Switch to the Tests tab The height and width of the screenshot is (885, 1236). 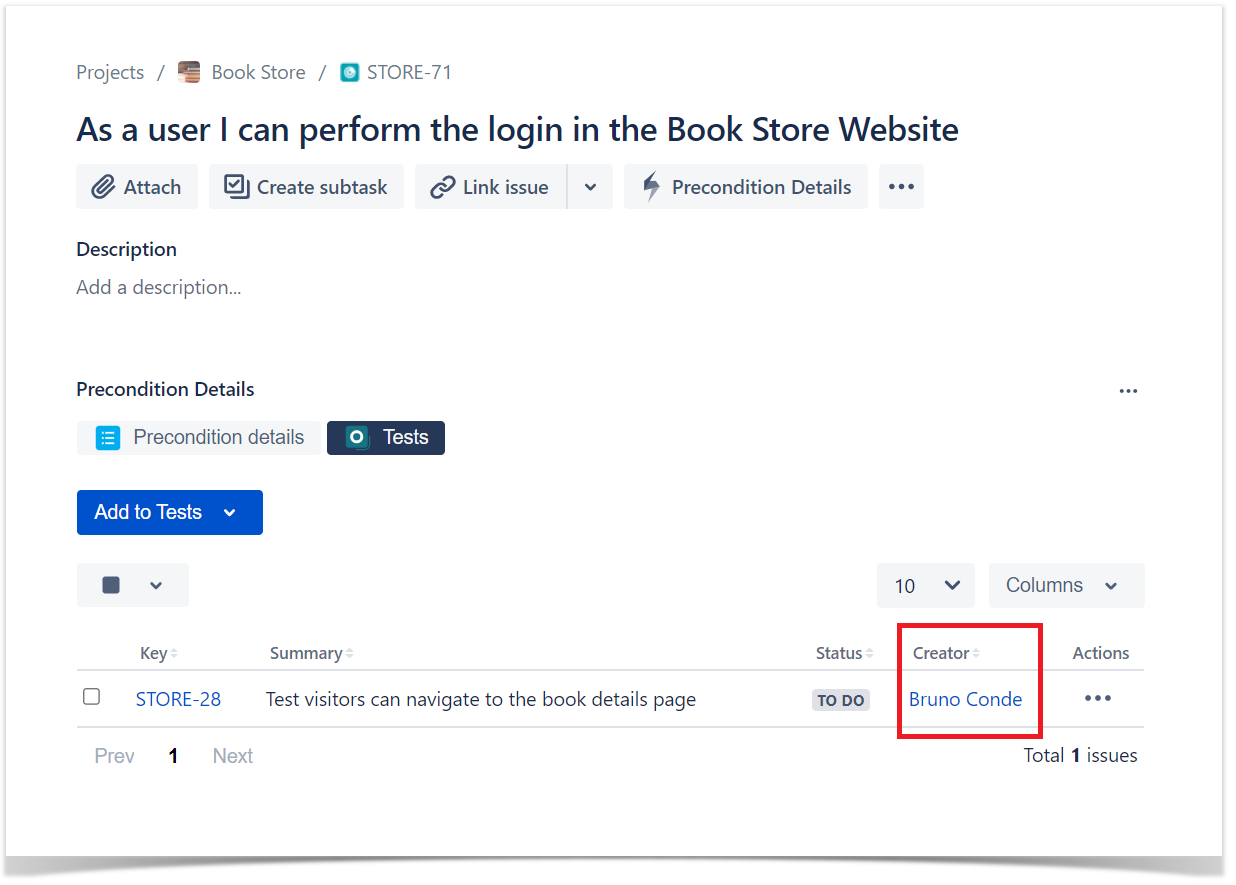[x=386, y=438]
